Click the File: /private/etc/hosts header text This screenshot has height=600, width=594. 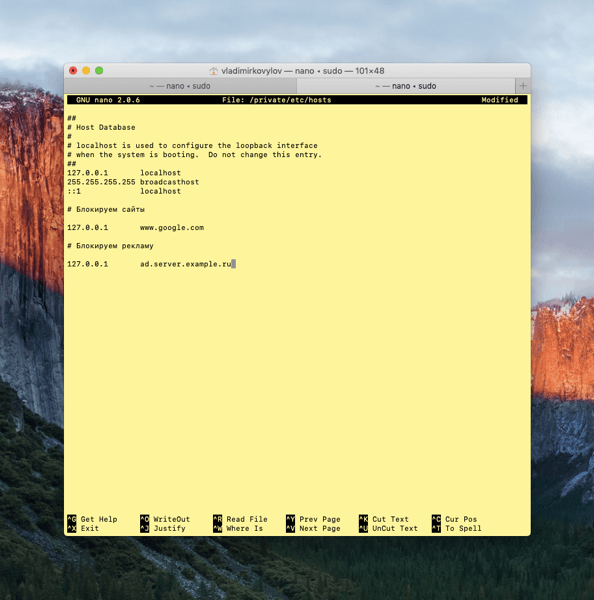click(277, 100)
